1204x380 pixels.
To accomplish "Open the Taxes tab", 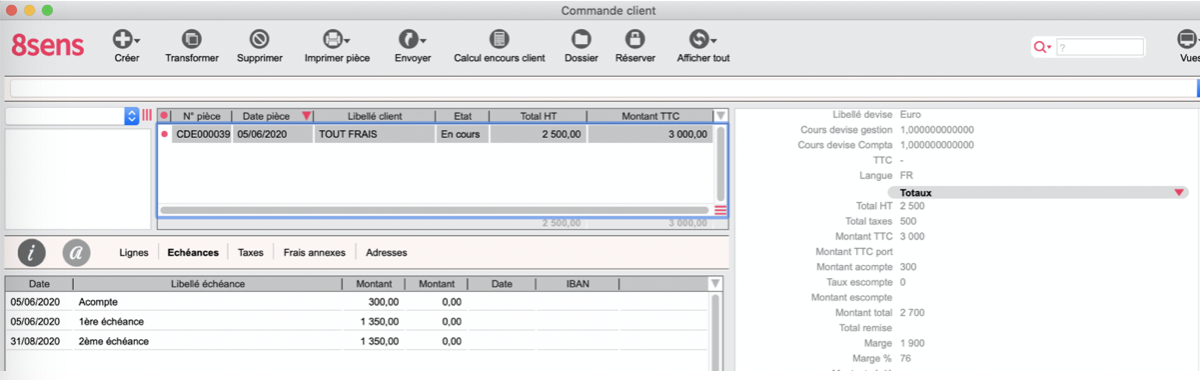I will [251, 253].
